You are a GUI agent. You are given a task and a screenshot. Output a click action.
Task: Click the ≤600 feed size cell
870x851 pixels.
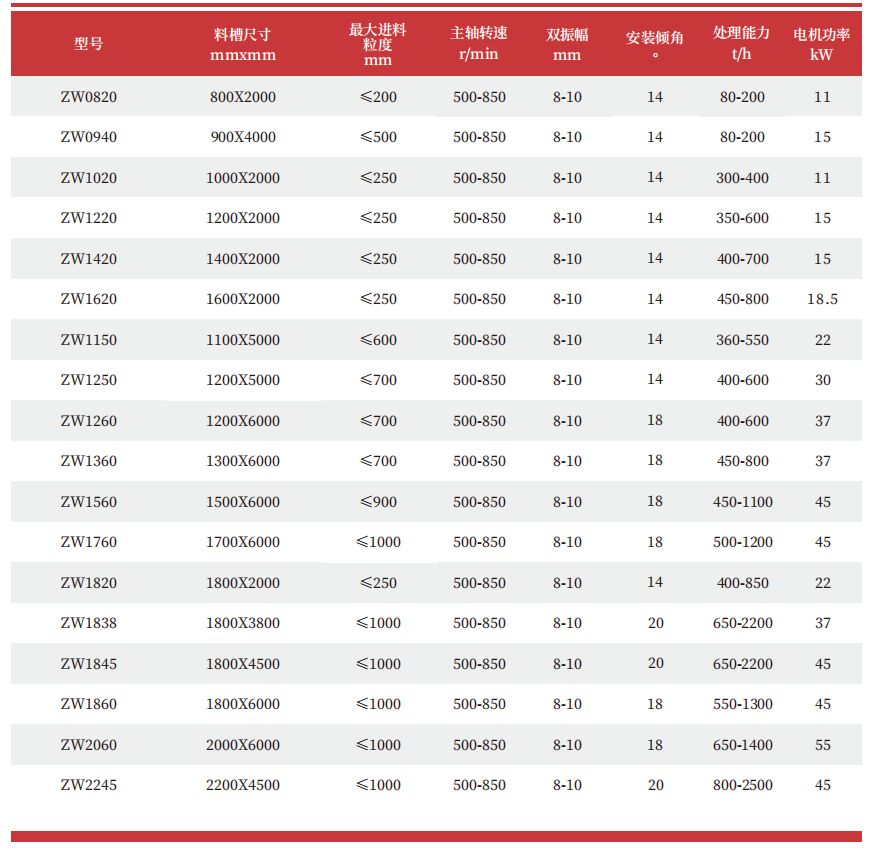pyautogui.click(x=378, y=340)
